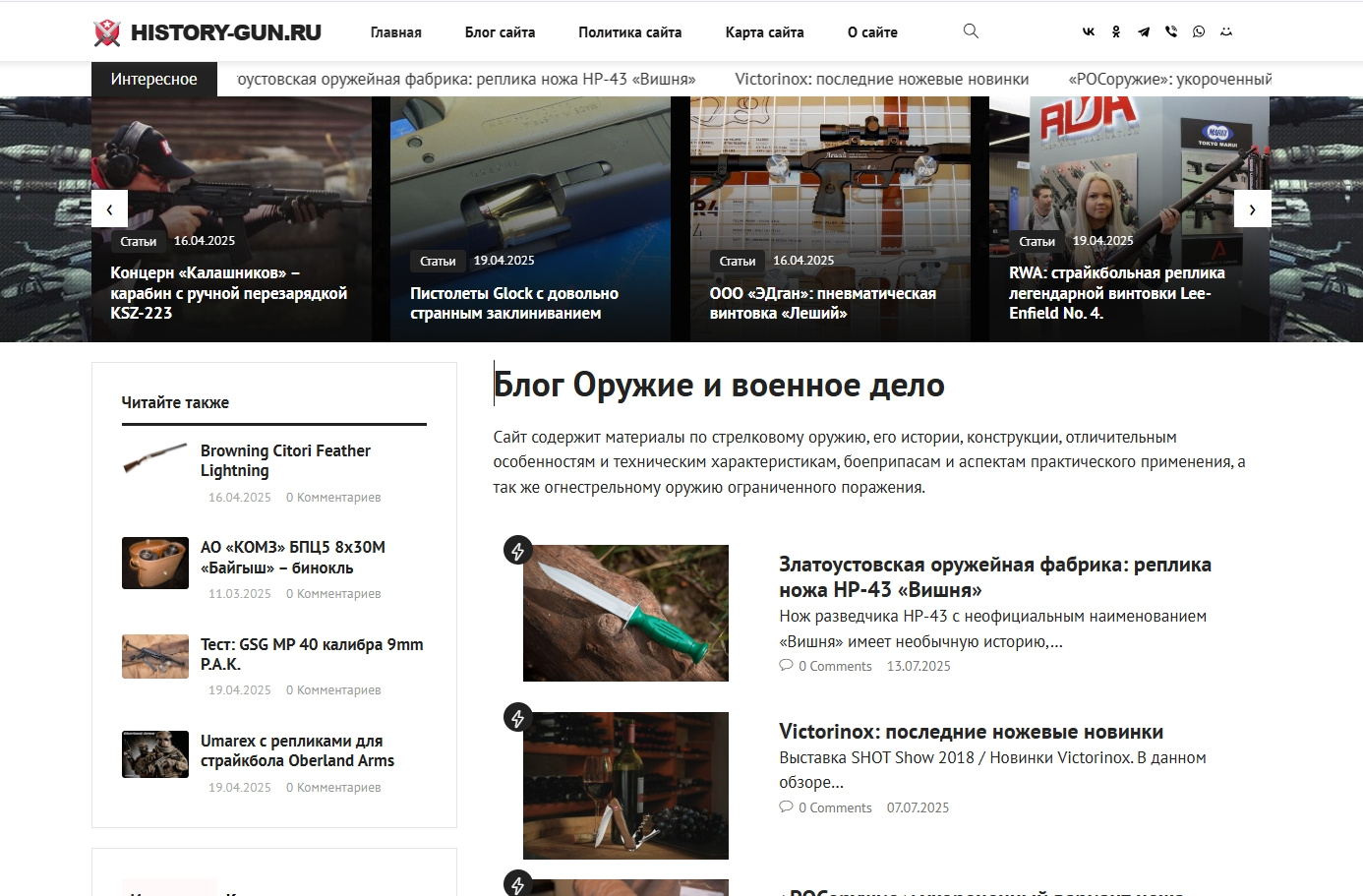Click the Интересное ticker label

click(153, 79)
